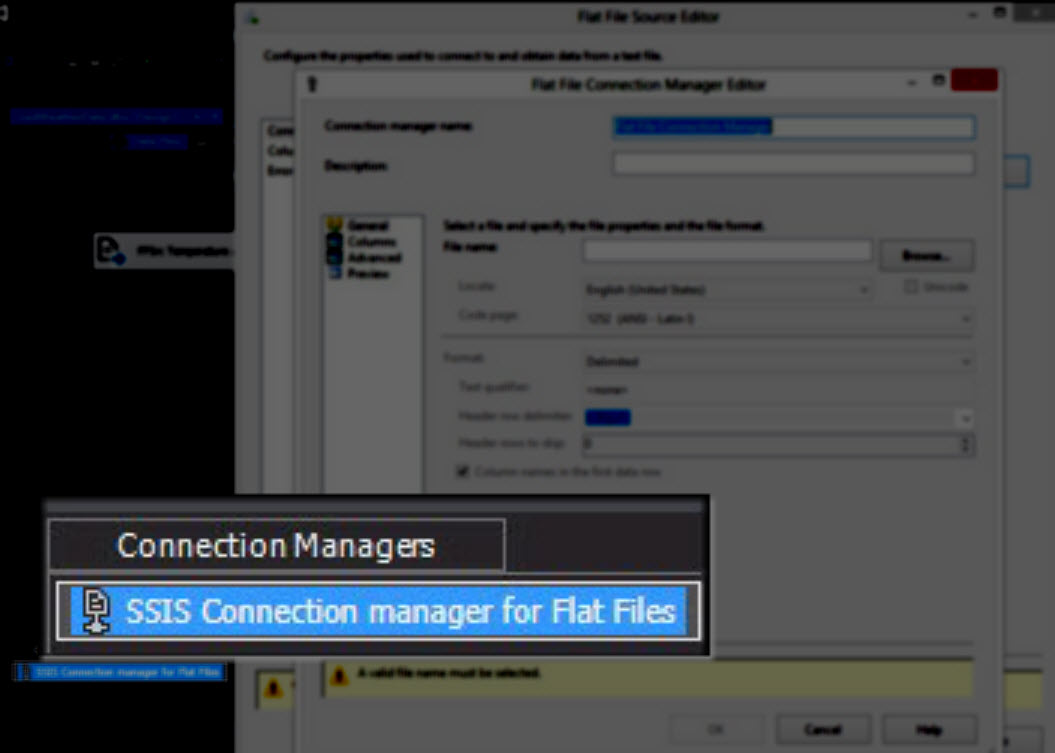The height and width of the screenshot is (753, 1055).
Task: Minimize the Flat File Source Editor window
Action: click(973, 15)
